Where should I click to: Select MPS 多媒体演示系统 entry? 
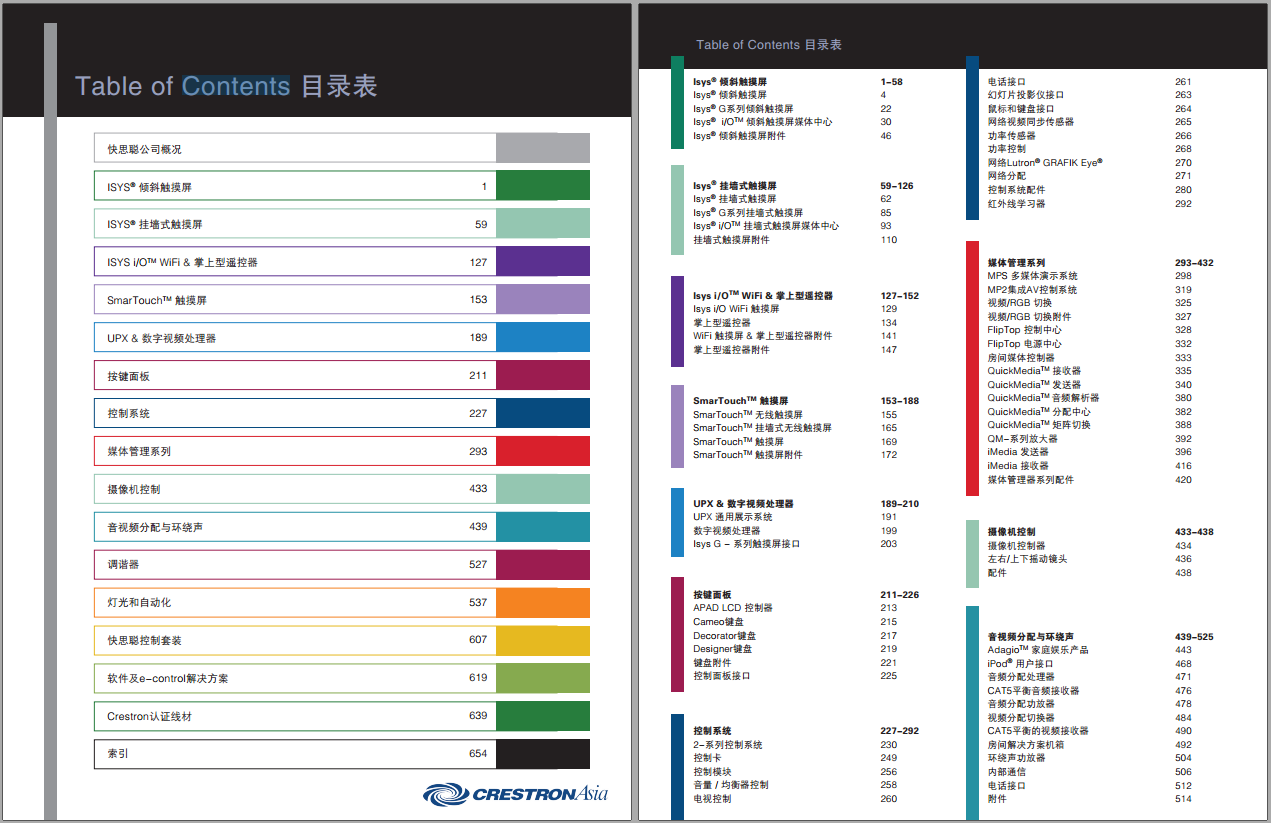click(x=1032, y=276)
